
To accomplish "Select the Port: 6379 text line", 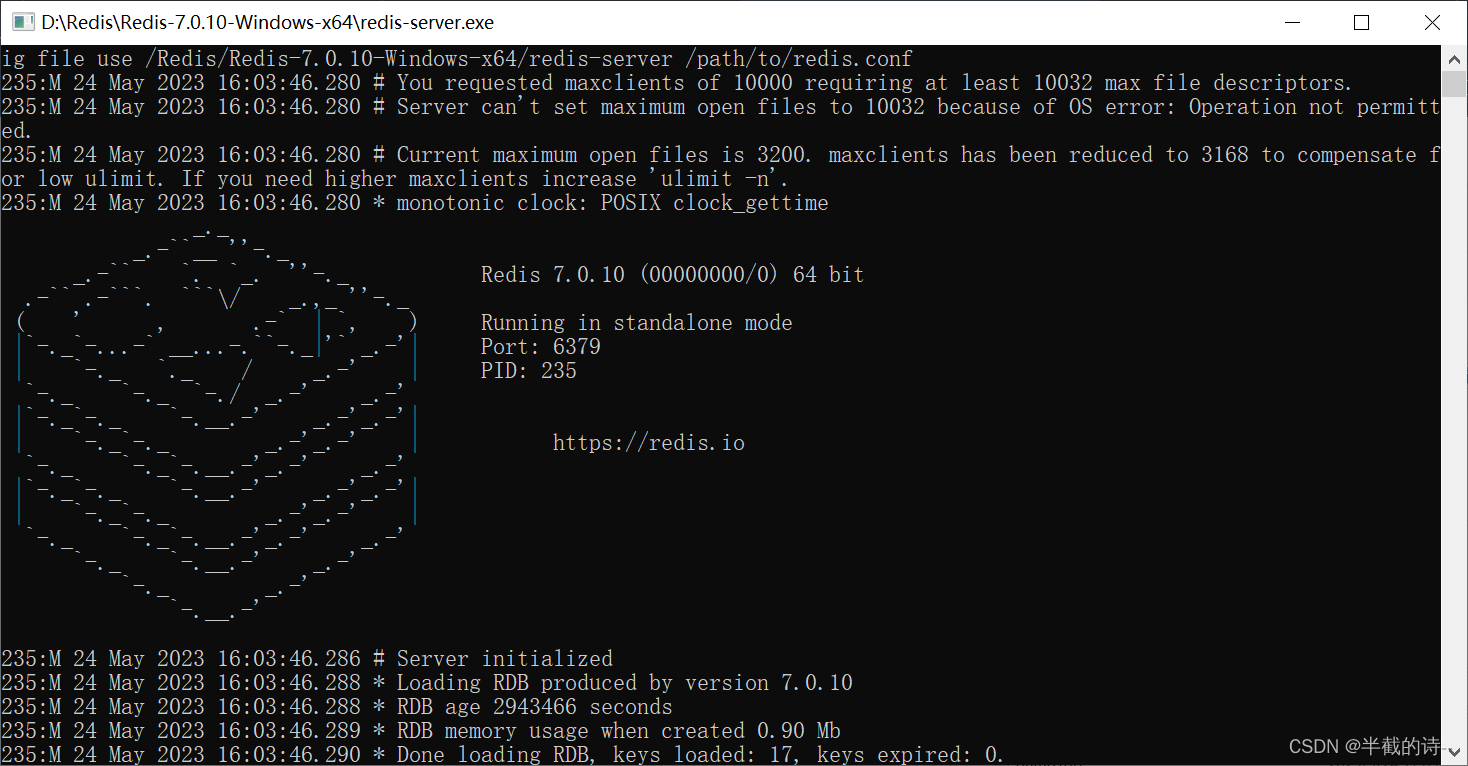I will tap(540, 346).
